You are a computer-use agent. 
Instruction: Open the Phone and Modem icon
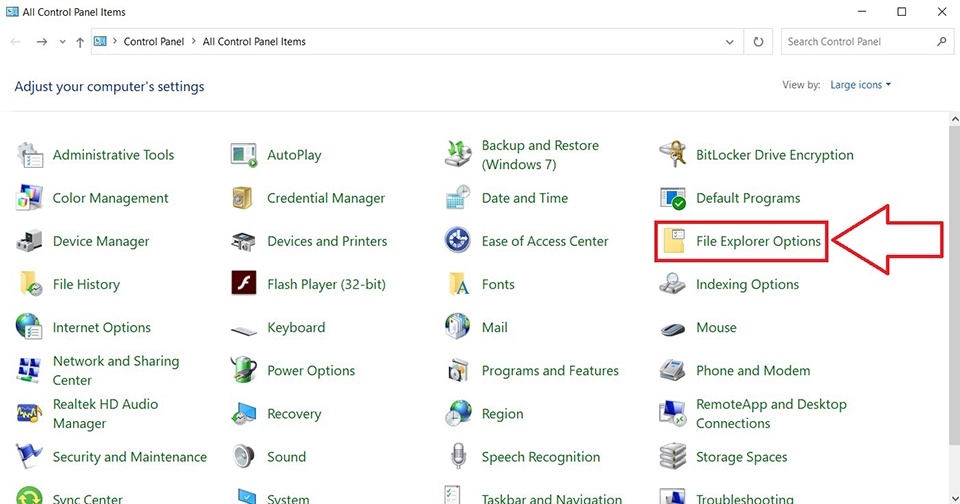(672, 370)
